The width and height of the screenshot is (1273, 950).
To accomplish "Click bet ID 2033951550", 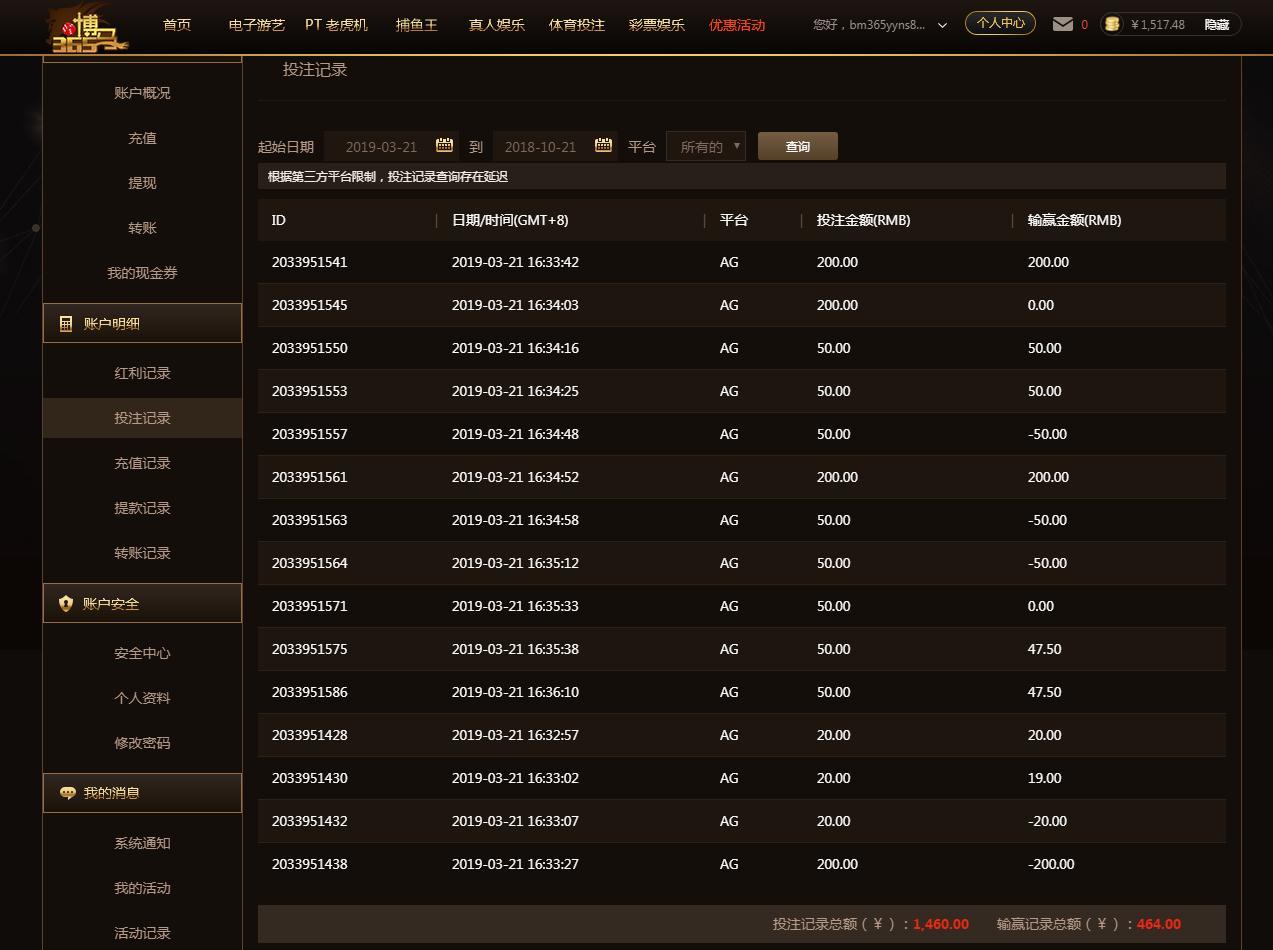I will pos(310,348).
